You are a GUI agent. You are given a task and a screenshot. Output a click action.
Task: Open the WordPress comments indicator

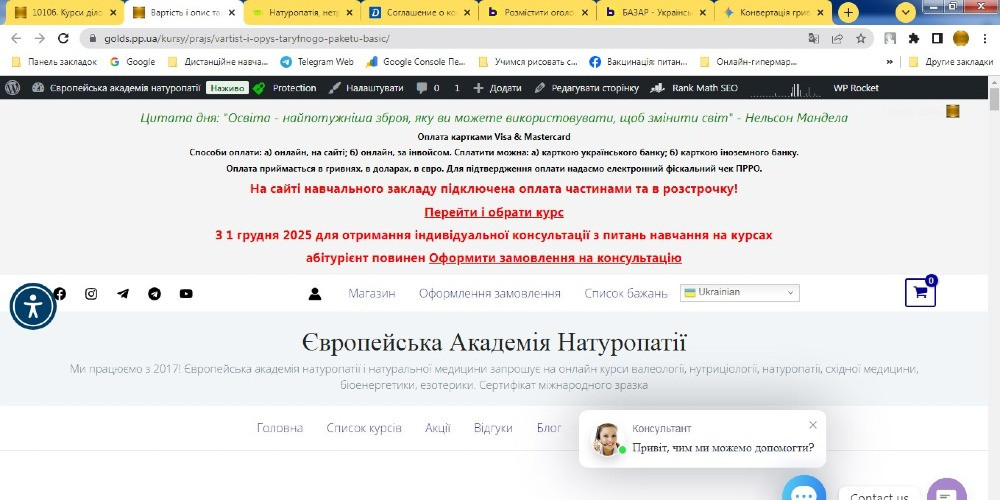coord(428,88)
